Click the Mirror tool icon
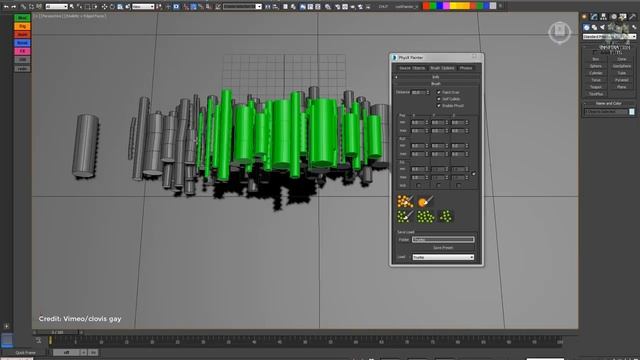The image size is (640, 360). (267, 7)
